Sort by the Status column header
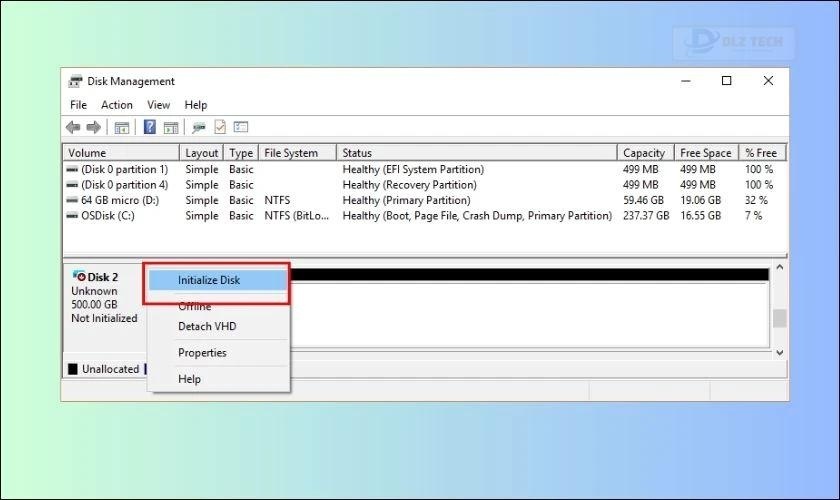Image resolution: width=840 pixels, height=500 pixels. tap(477, 153)
